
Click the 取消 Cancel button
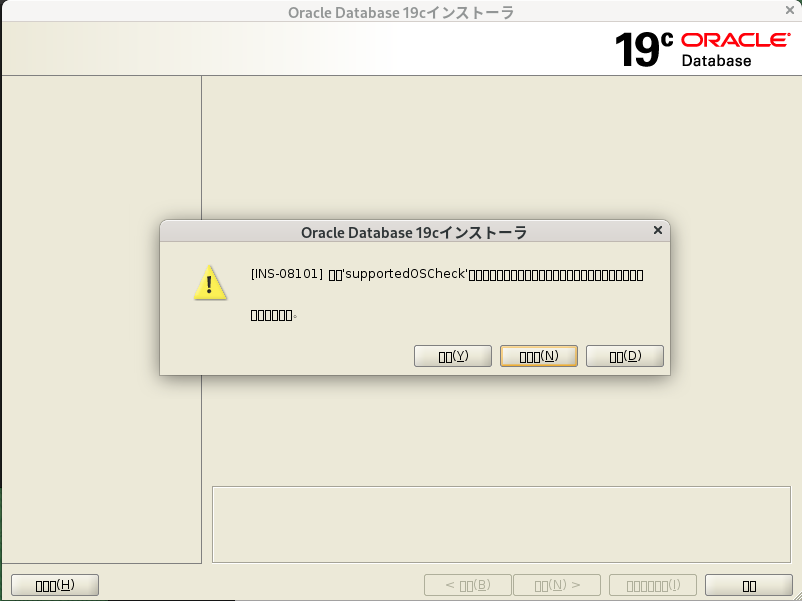748,584
